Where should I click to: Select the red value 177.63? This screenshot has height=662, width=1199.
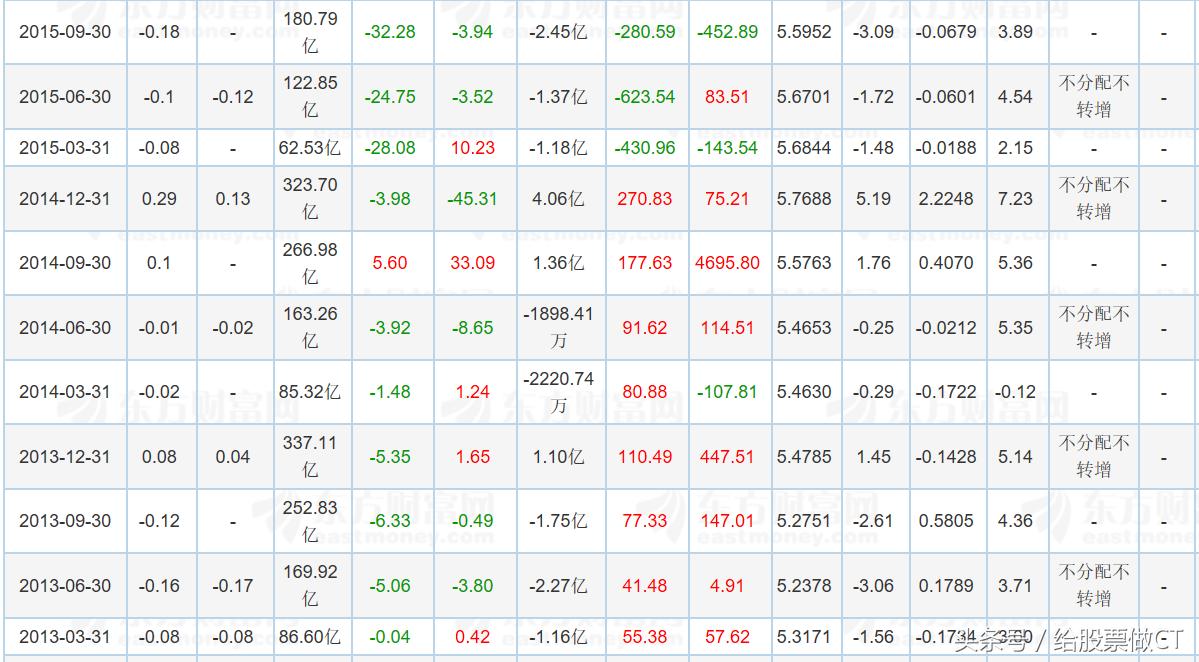[645, 263]
